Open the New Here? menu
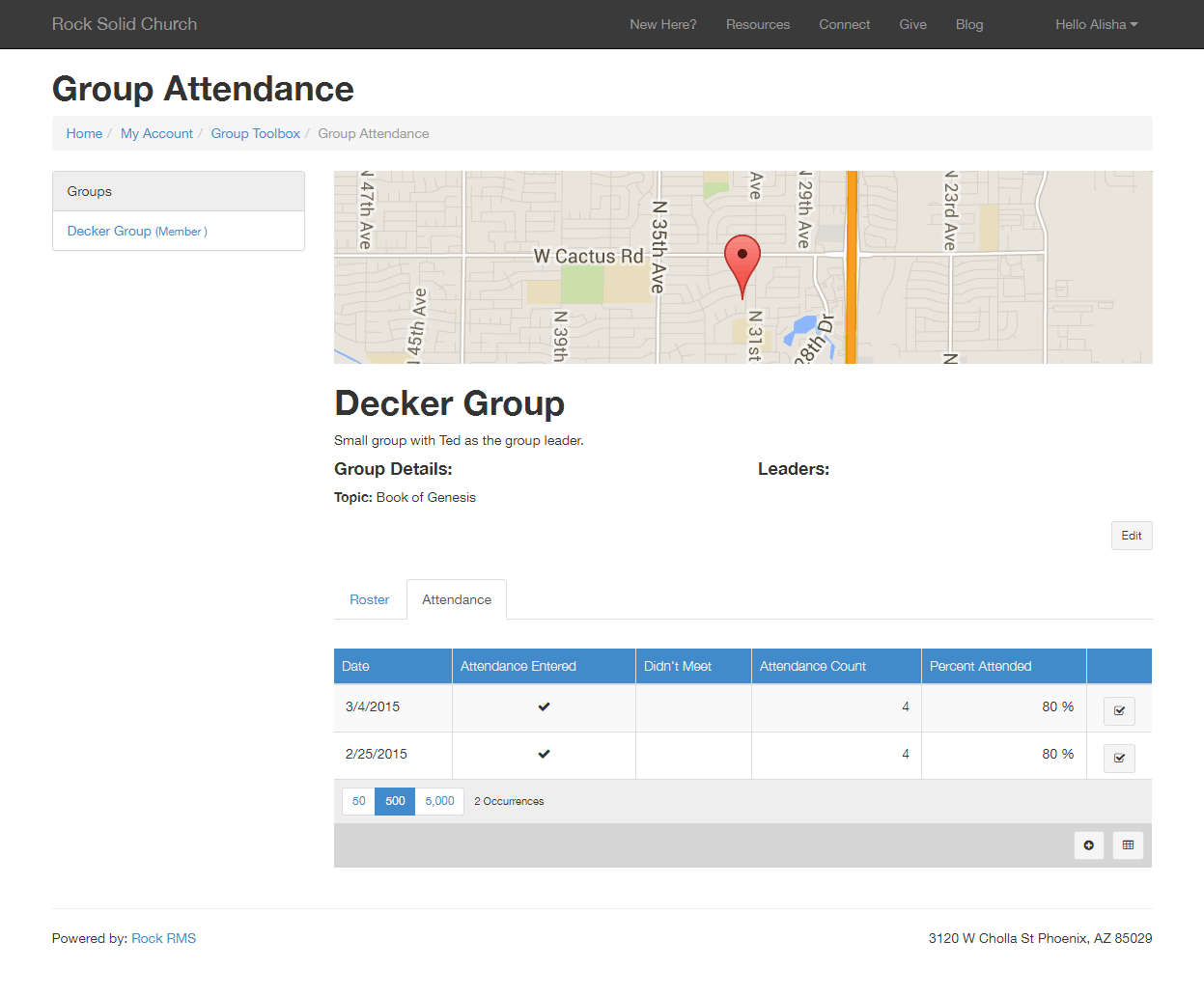1204x996 pixels. coord(663,24)
